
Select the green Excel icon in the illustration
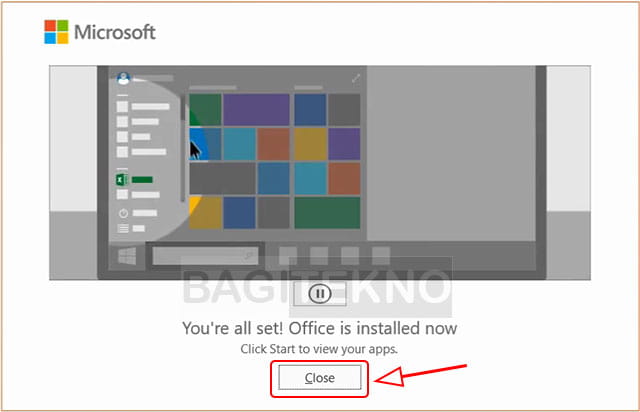121,179
